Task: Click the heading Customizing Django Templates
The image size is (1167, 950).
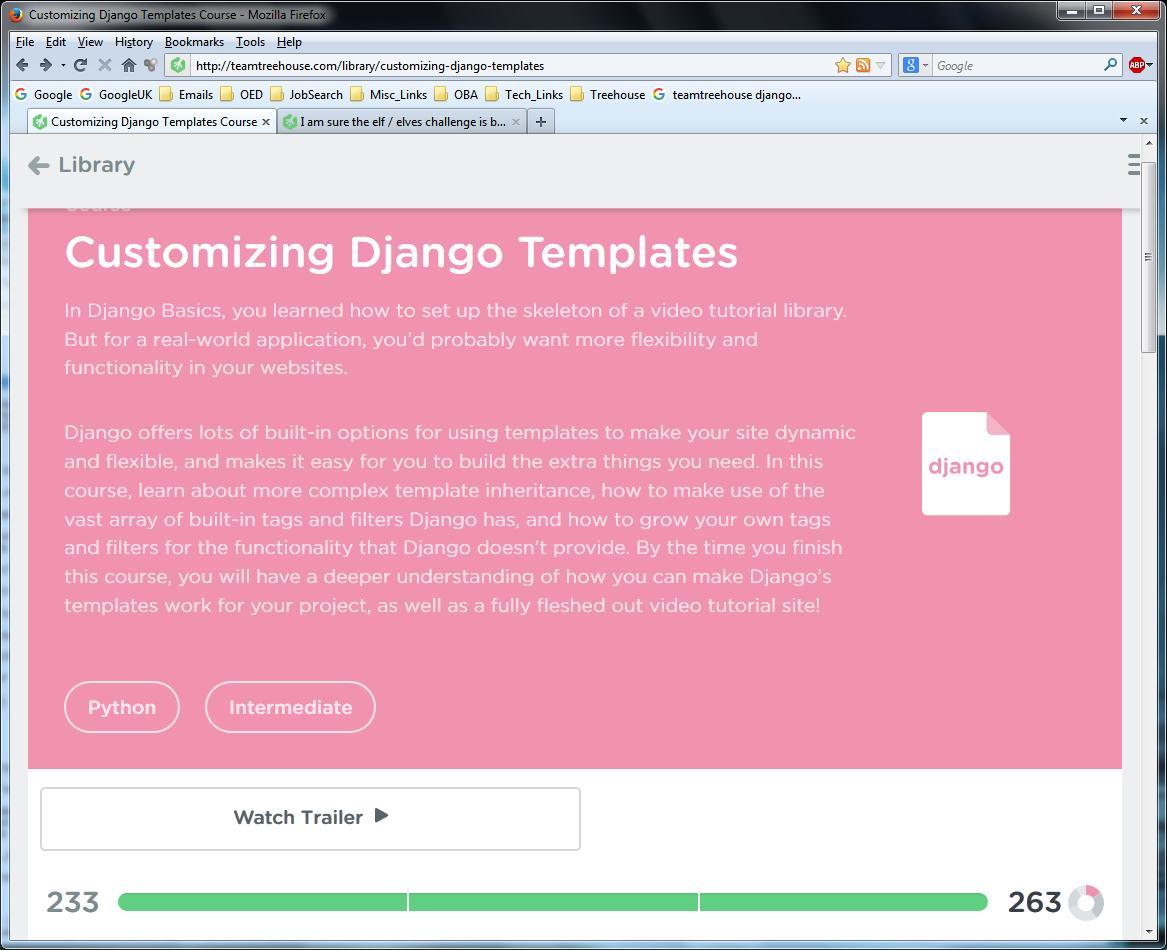Action: [401, 252]
